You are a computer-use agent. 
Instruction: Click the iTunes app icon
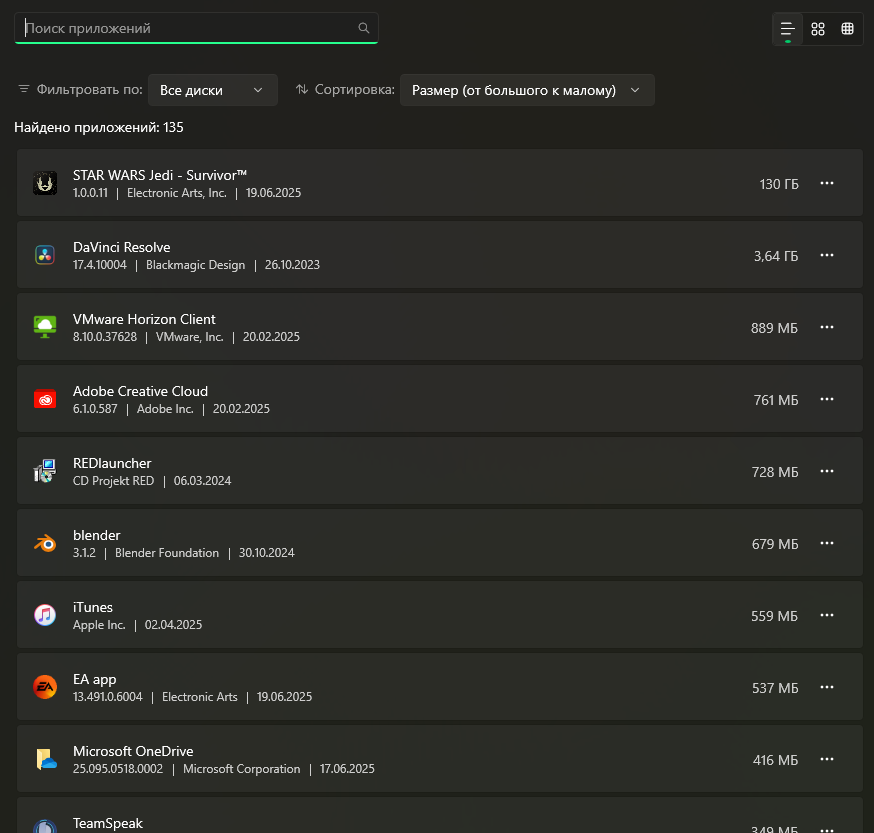tap(45, 615)
